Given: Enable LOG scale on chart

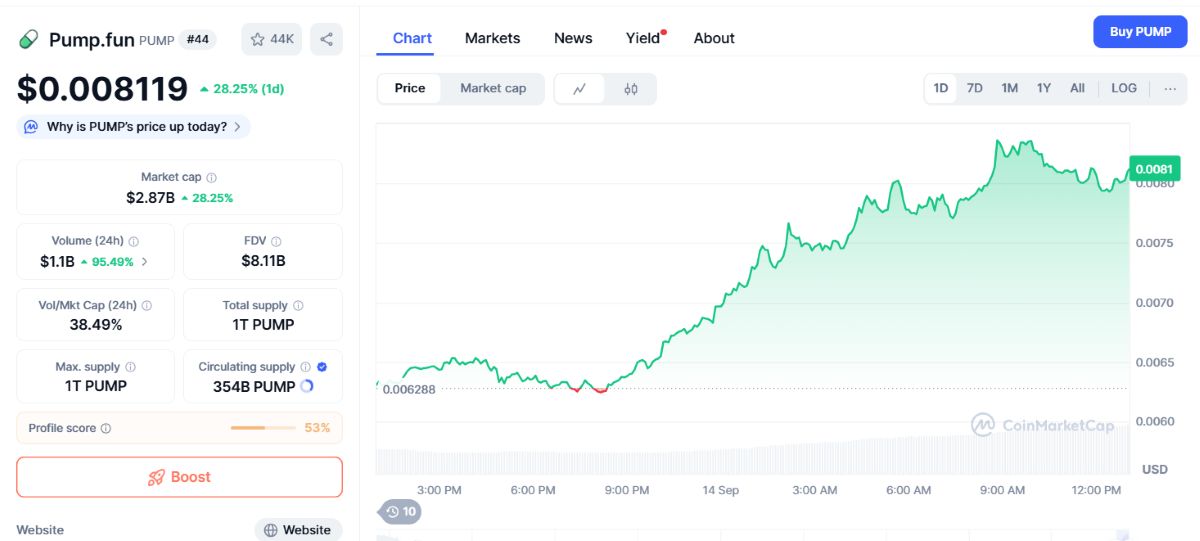Looking at the screenshot, I should [1124, 88].
